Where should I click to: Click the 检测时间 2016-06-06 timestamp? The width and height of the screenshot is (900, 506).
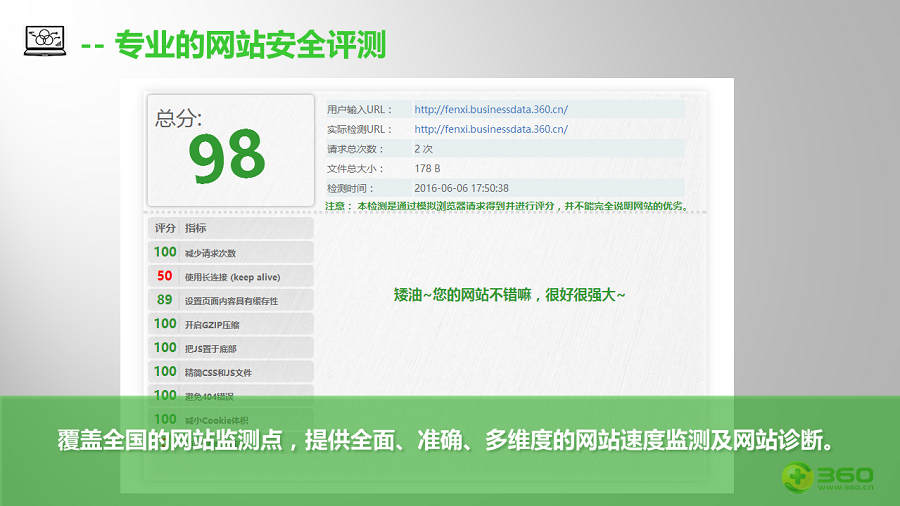461,188
